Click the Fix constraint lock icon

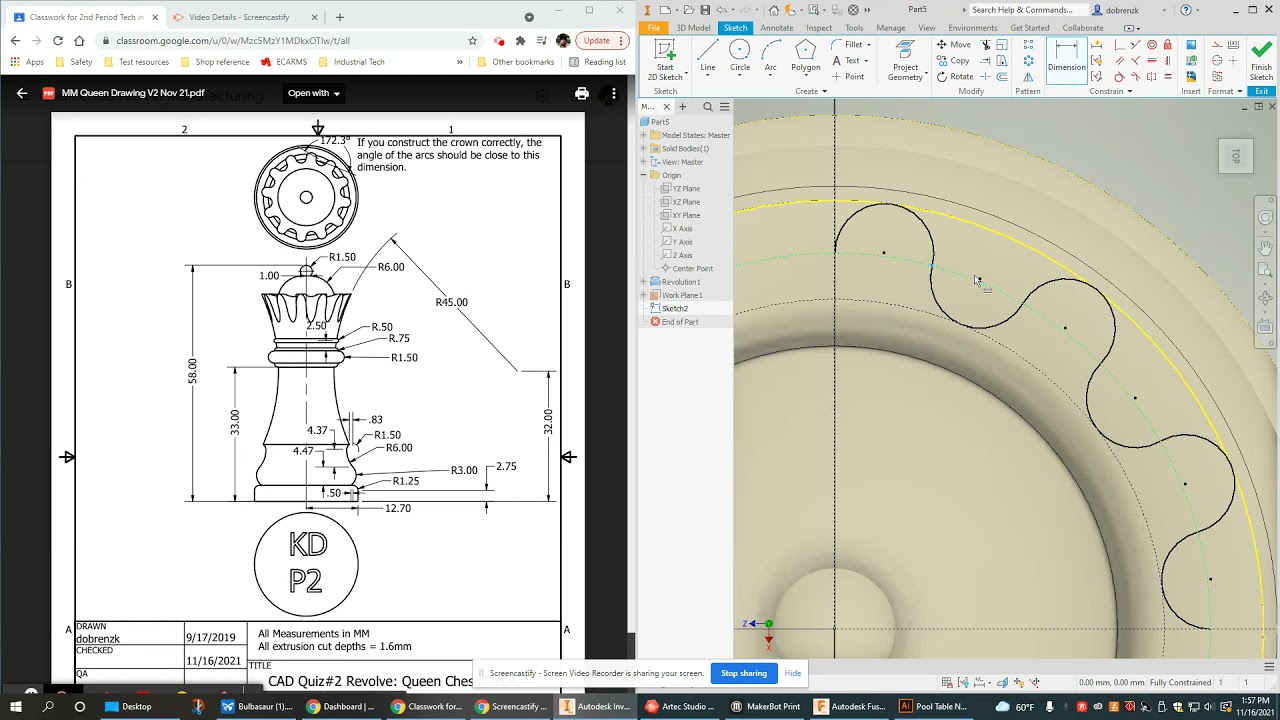point(1167,45)
